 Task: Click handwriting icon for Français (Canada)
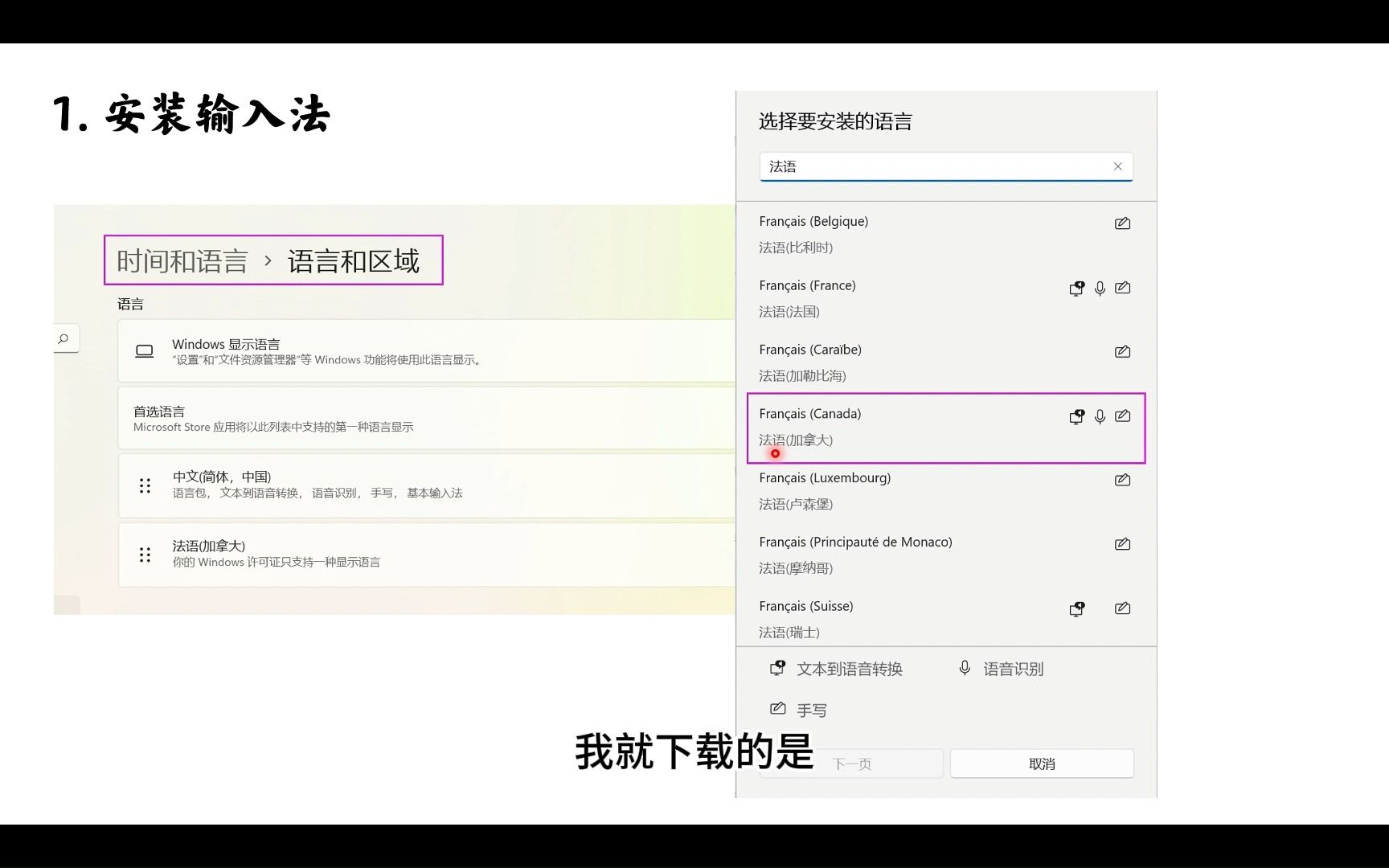pos(1123,416)
